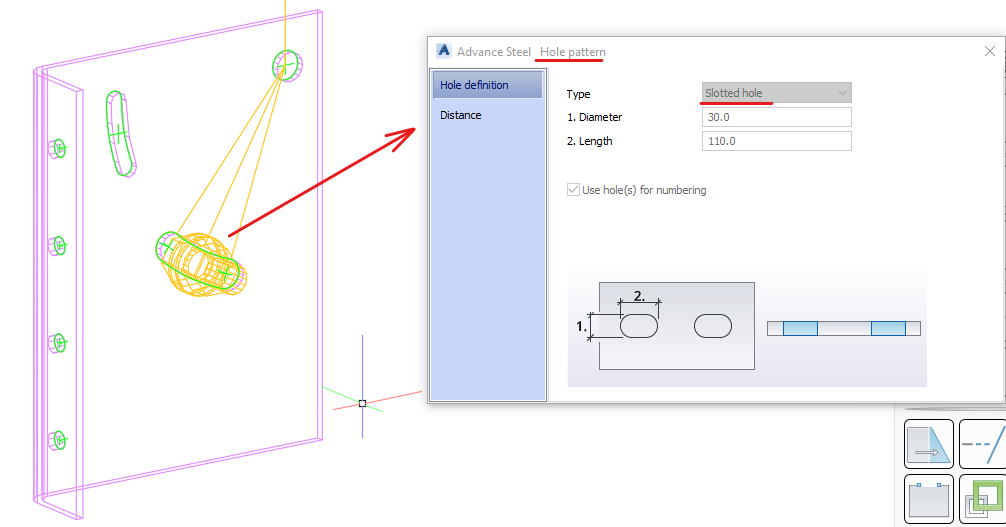Select the Hole definition tab
The width and height of the screenshot is (1006, 527).
click(x=488, y=85)
